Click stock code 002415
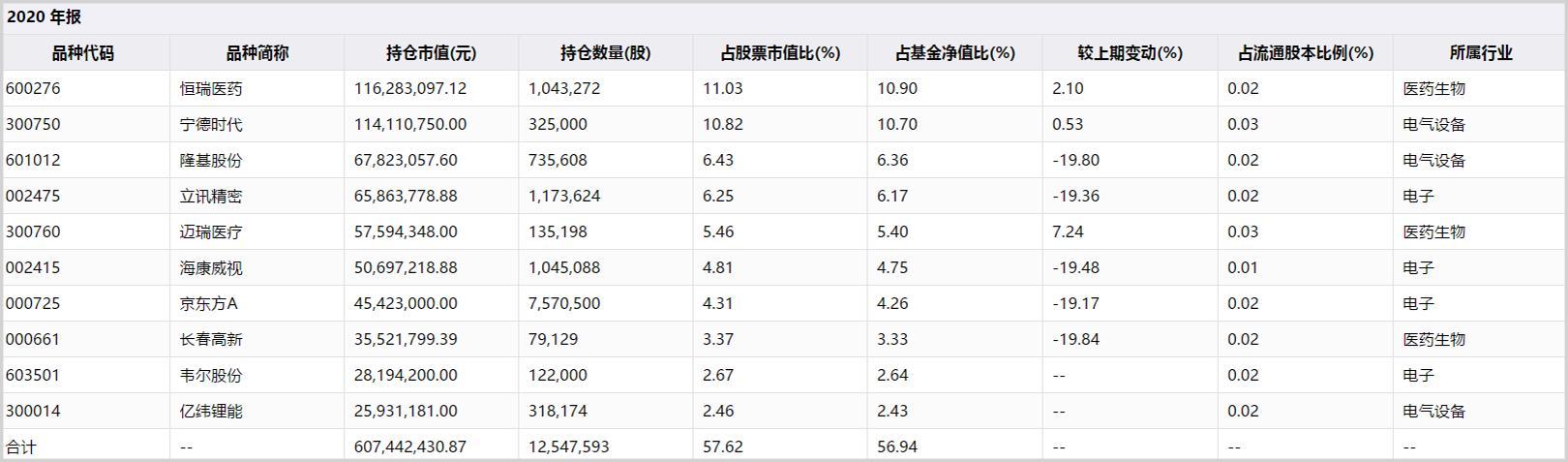1568x462 pixels. (x=33, y=267)
